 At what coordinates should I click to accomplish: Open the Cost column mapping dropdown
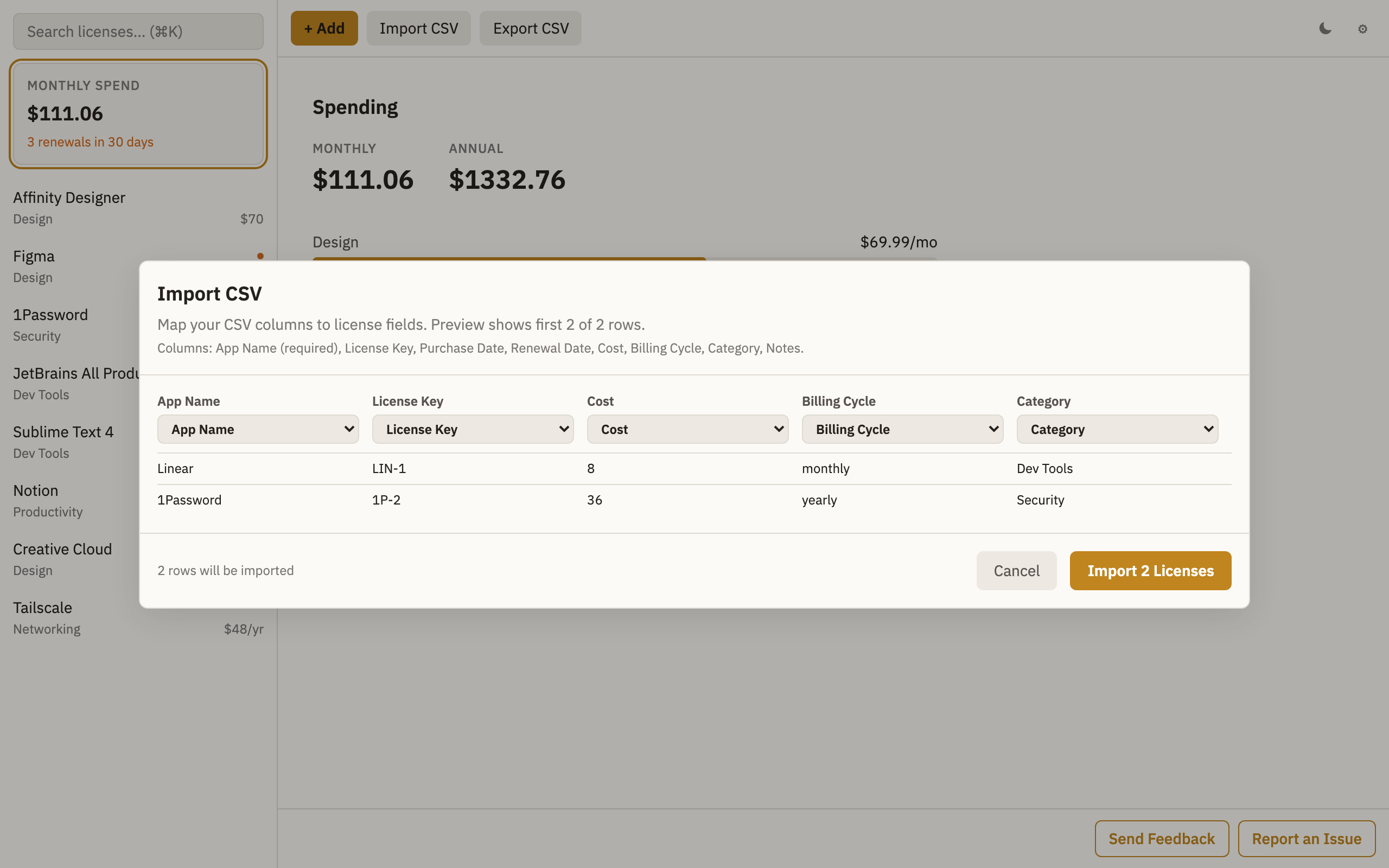[x=687, y=430]
